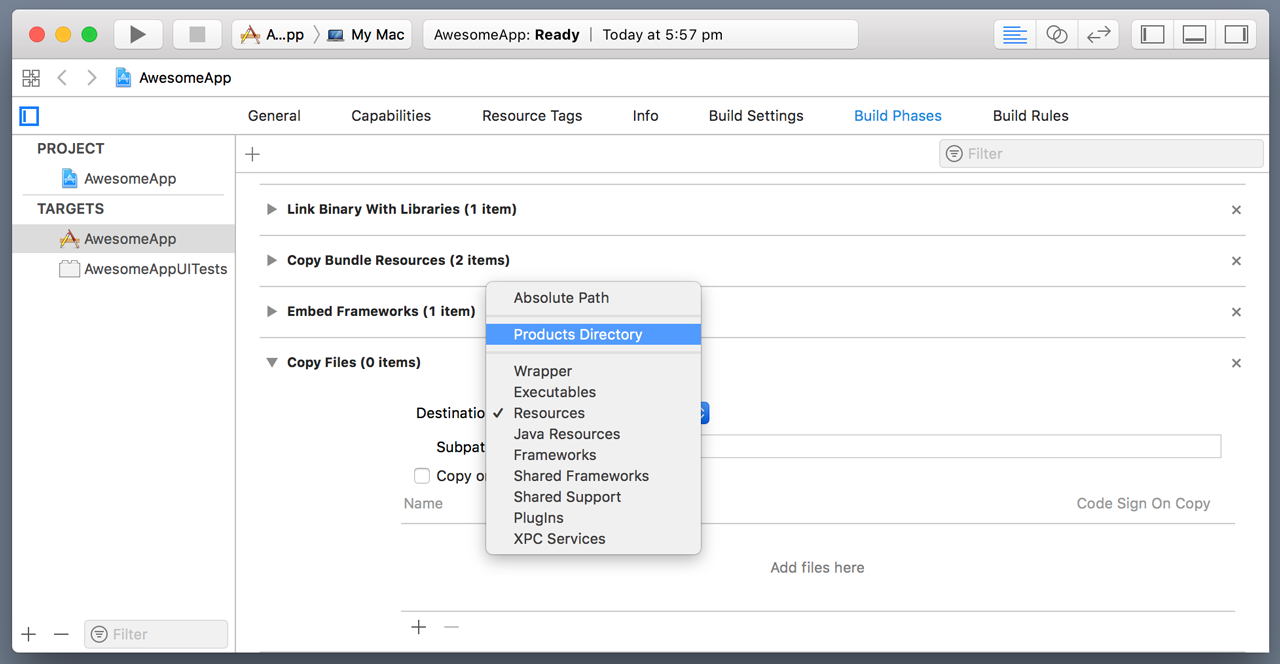Choose Products Directory destination
Image resolution: width=1280 pixels, height=664 pixels.
(593, 335)
